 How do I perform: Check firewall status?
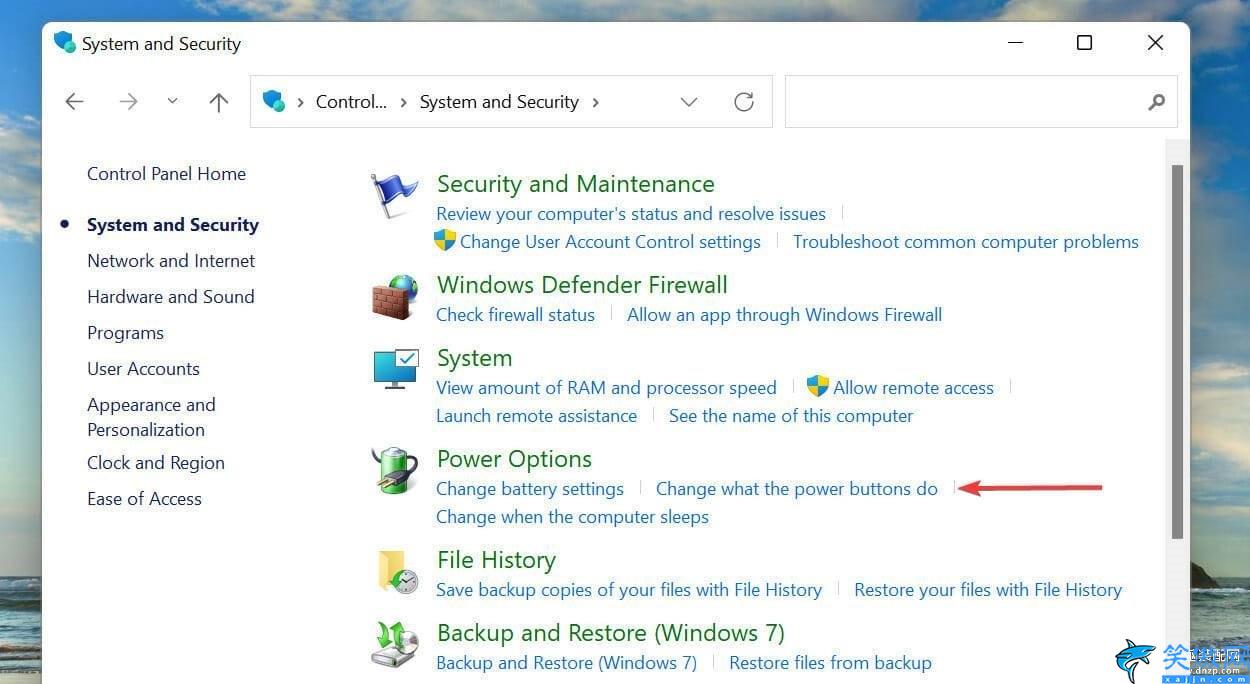tap(515, 315)
